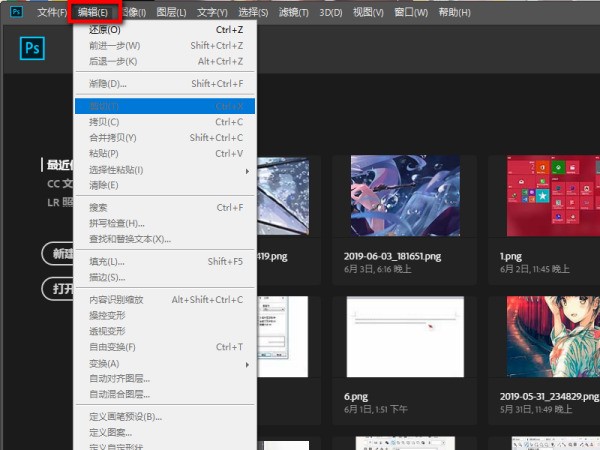Open the 滤镜 menu
600x450 pixels.
click(x=294, y=13)
